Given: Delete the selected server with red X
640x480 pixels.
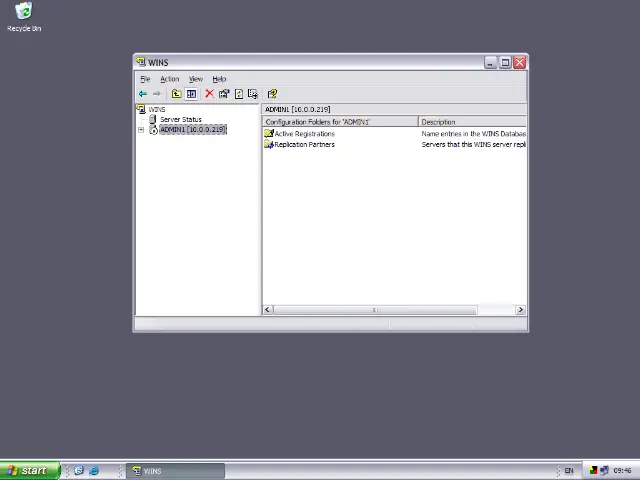Looking at the screenshot, I should (x=209, y=94).
